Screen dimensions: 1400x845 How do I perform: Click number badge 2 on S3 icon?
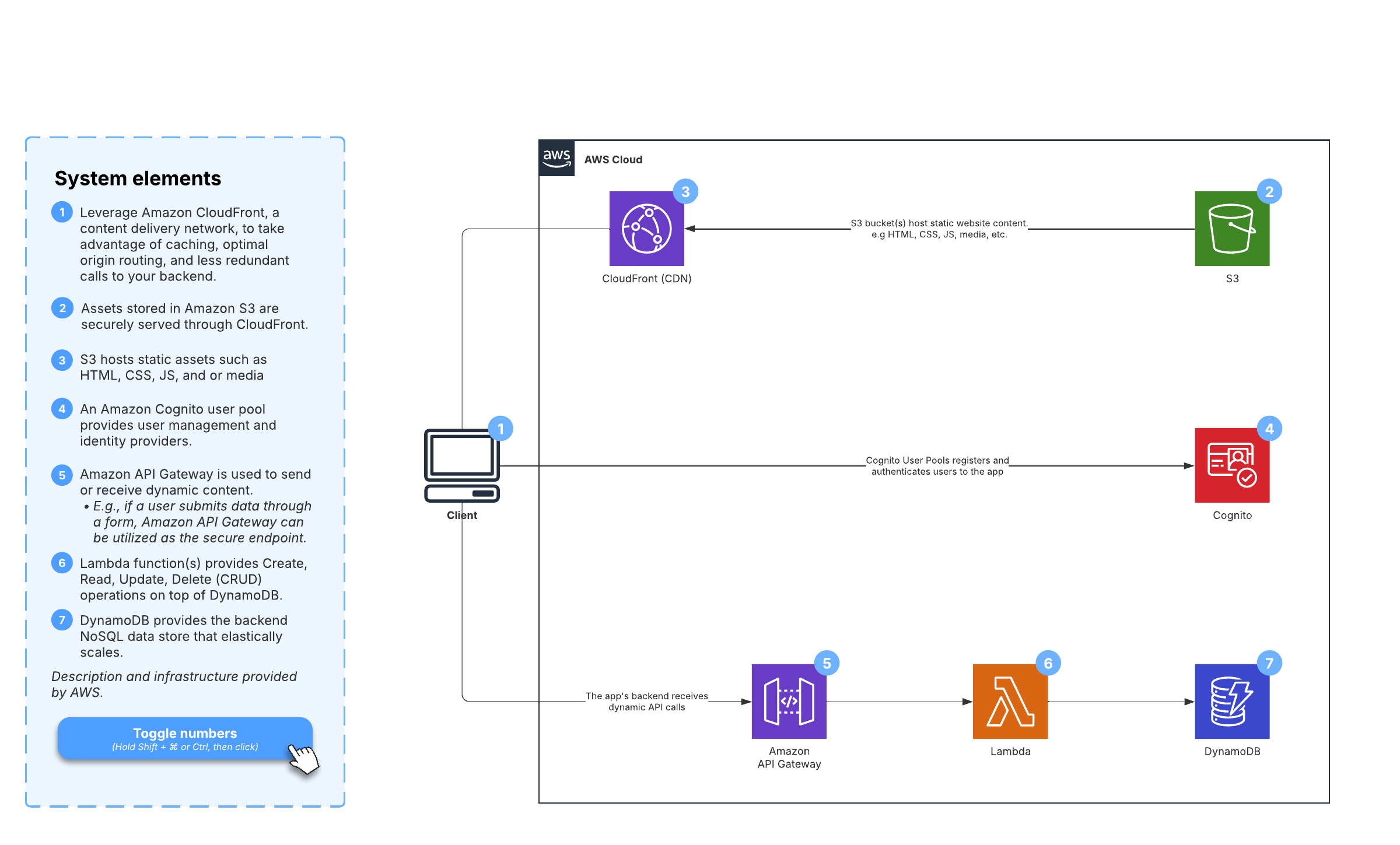click(1269, 192)
